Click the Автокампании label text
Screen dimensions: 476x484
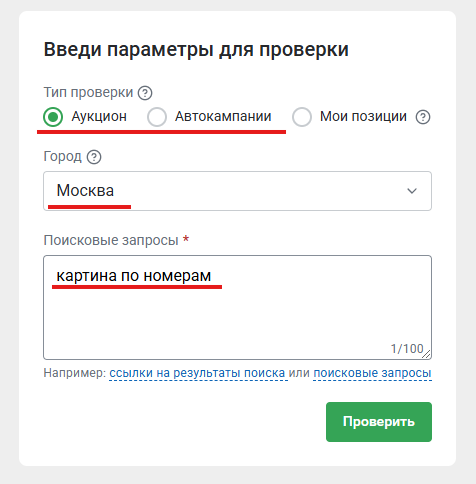pos(223,117)
